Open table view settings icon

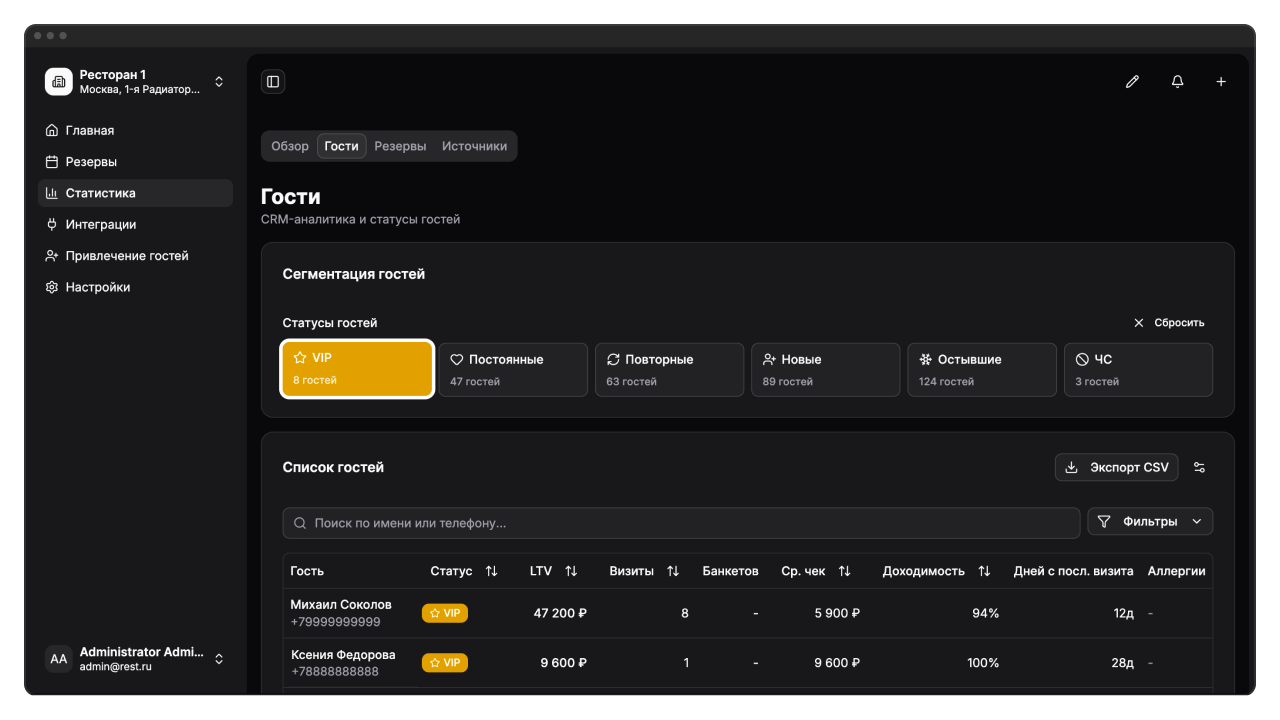coord(1200,468)
